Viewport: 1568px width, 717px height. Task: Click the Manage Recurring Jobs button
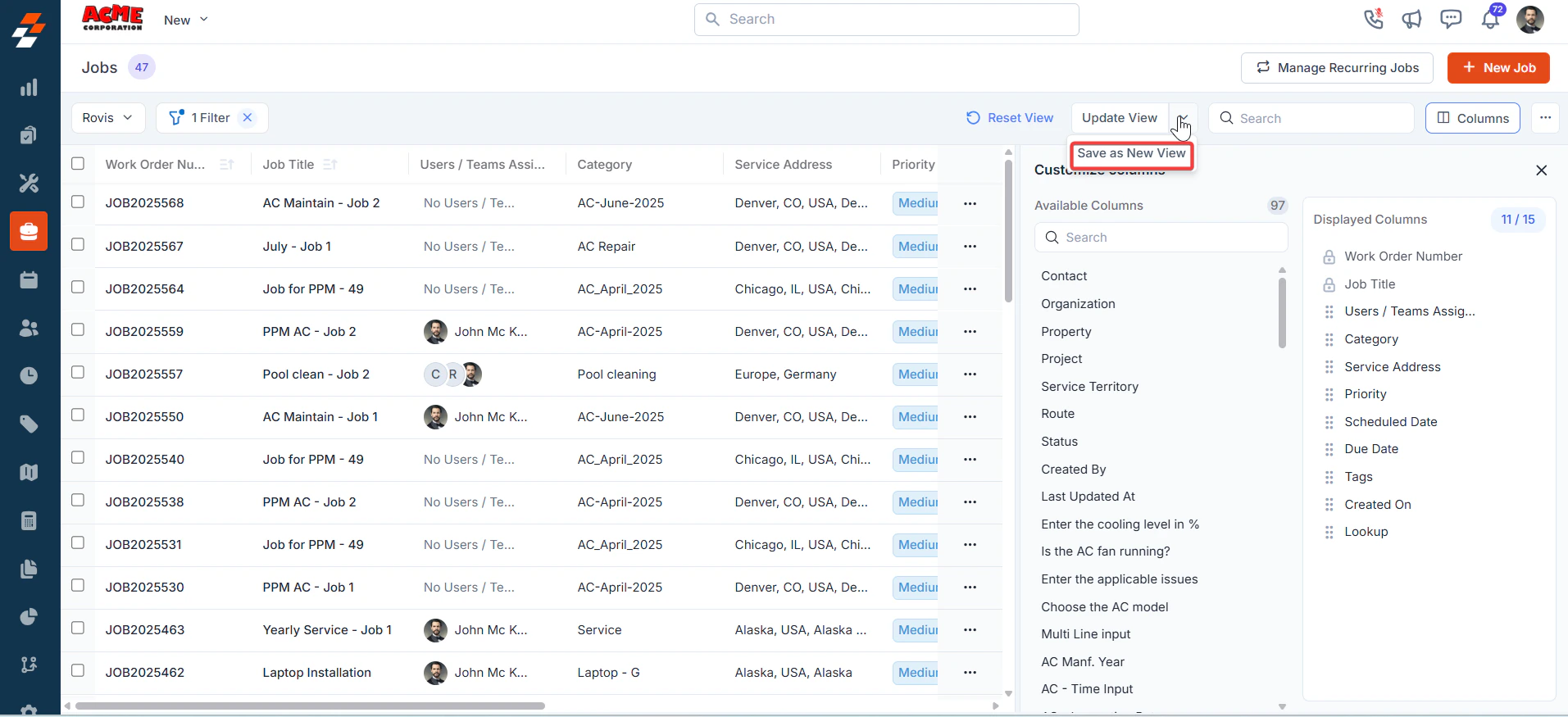pos(1337,67)
